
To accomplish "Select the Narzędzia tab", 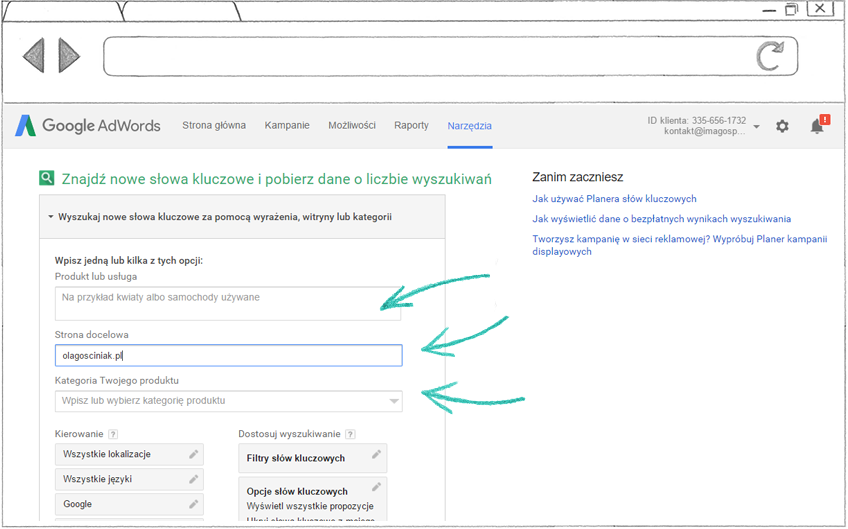I will tap(469, 126).
